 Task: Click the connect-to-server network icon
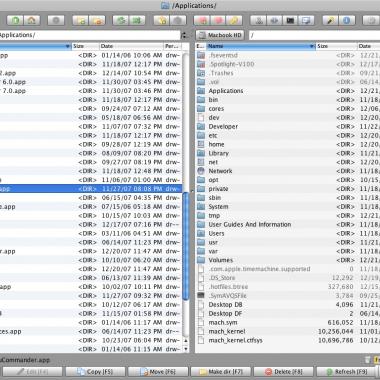point(258,20)
